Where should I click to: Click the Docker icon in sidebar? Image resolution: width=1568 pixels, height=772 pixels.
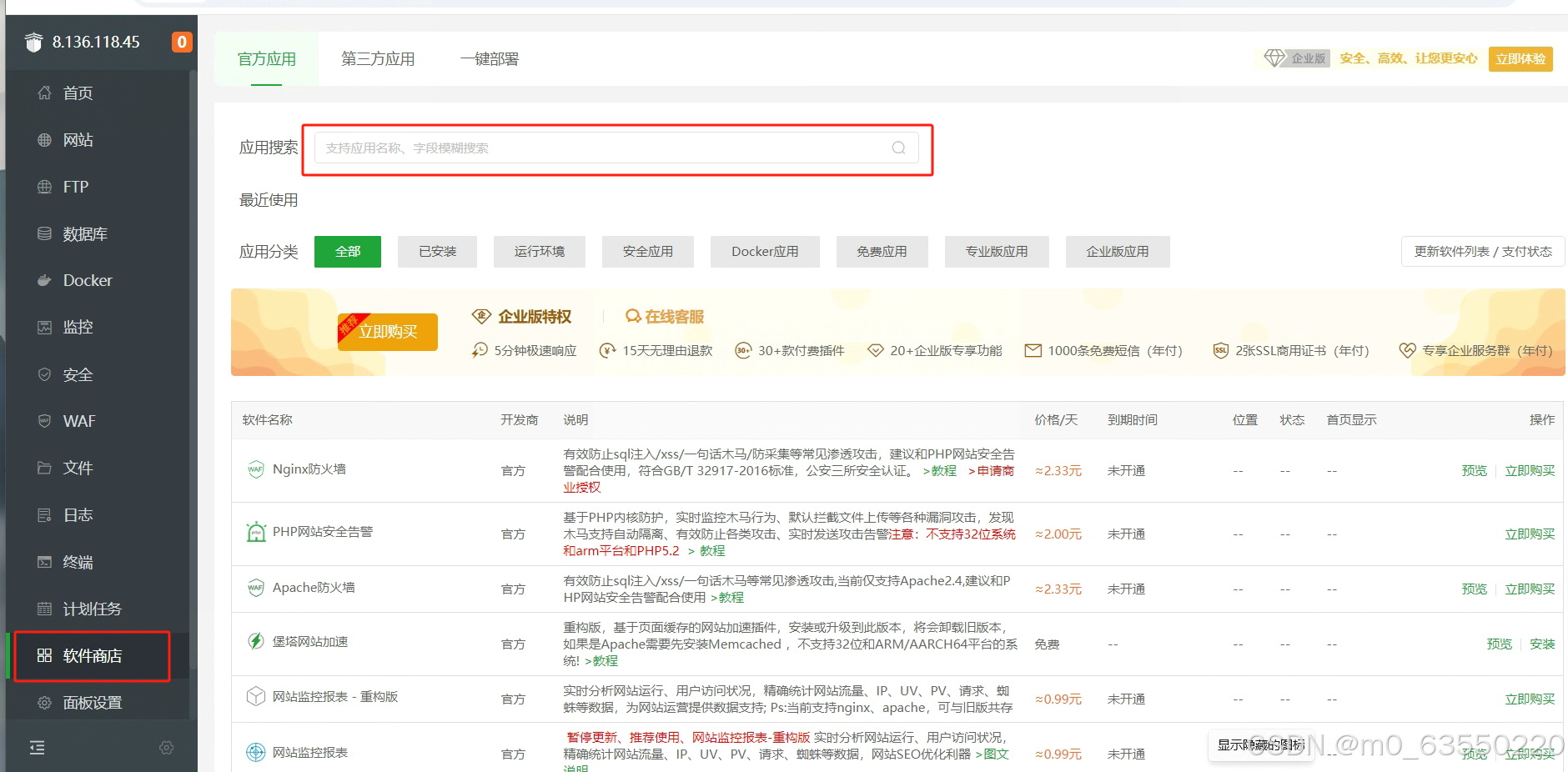(44, 281)
